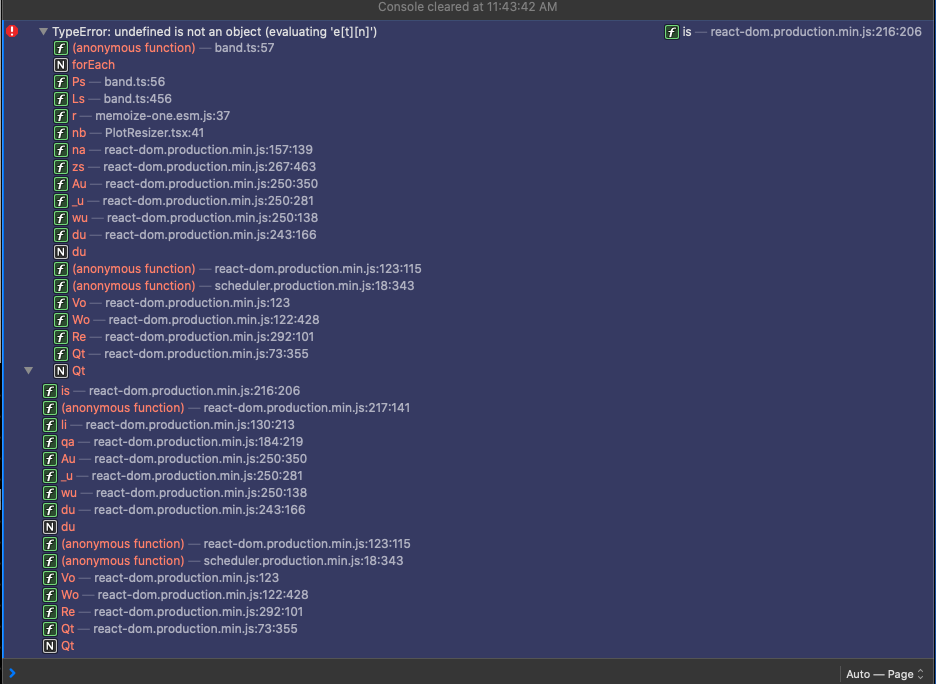Click function icon beside li
The height and width of the screenshot is (684, 936).
(50, 425)
